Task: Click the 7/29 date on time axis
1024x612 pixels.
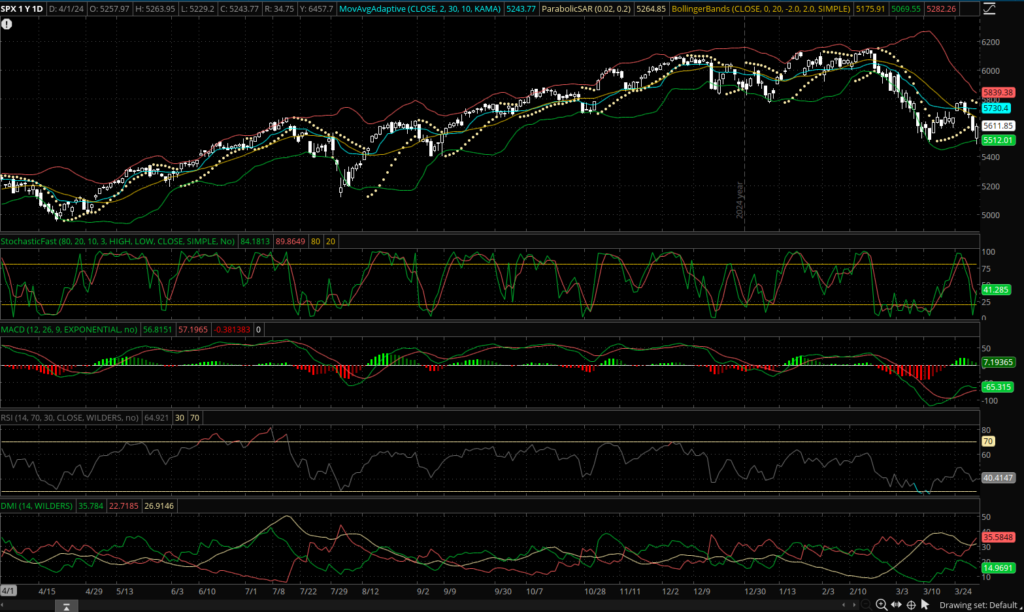Action: pyautogui.click(x=339, y=591)
